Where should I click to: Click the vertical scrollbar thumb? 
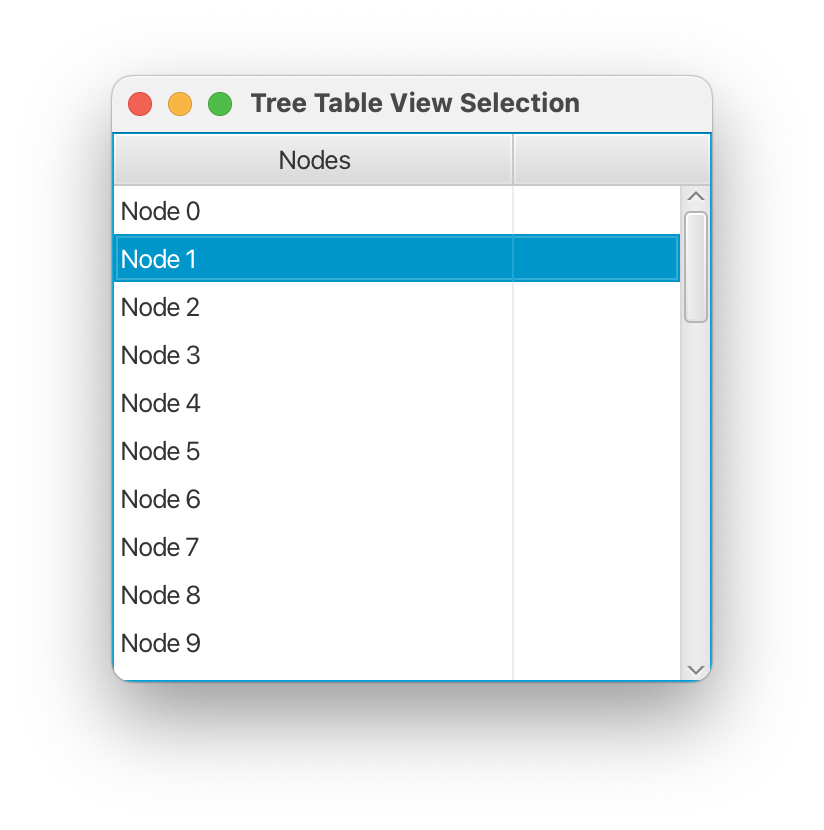click(x=696, y=266)
